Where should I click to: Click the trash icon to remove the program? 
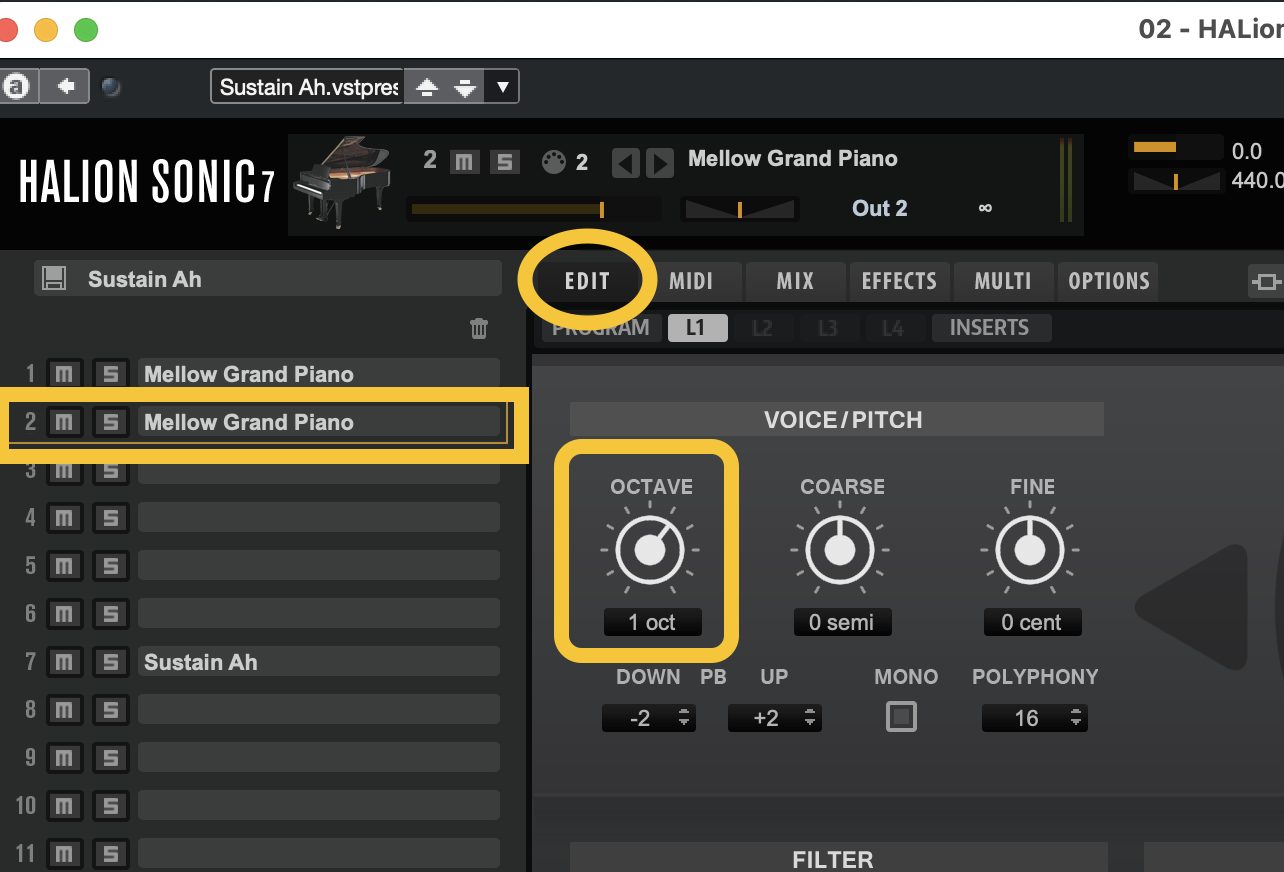click(x=479, y=328)
